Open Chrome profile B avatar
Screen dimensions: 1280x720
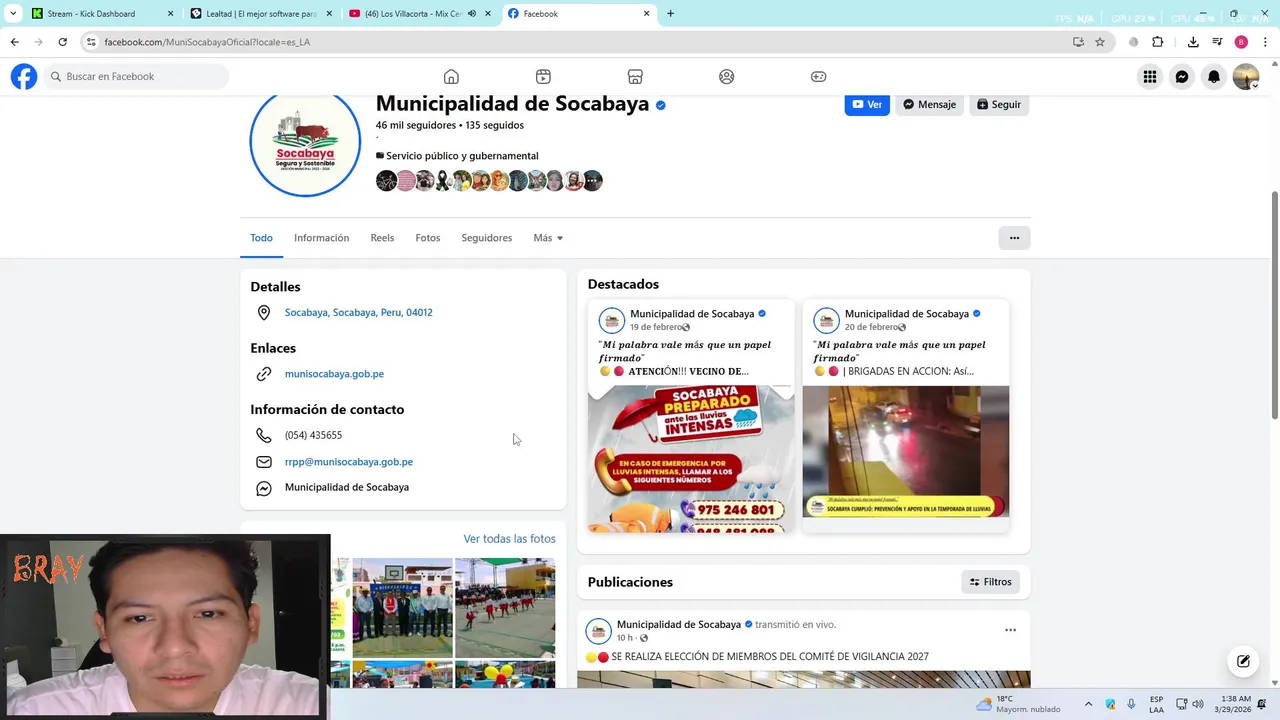click(1241, 42)
